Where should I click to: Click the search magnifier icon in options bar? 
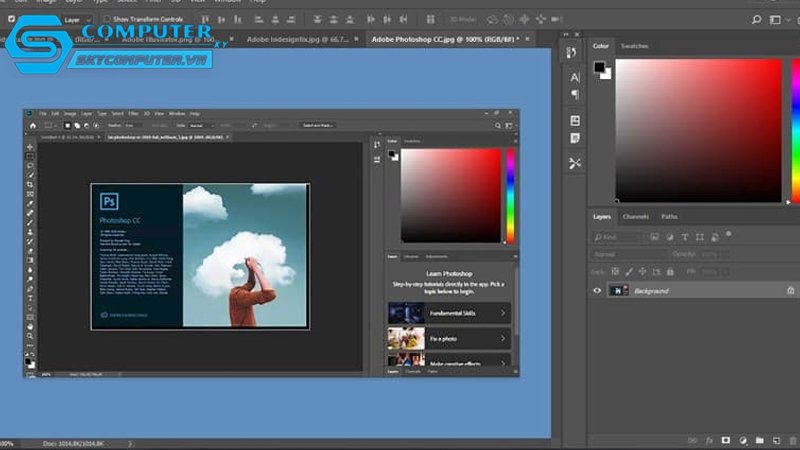[x=757, y=19]
